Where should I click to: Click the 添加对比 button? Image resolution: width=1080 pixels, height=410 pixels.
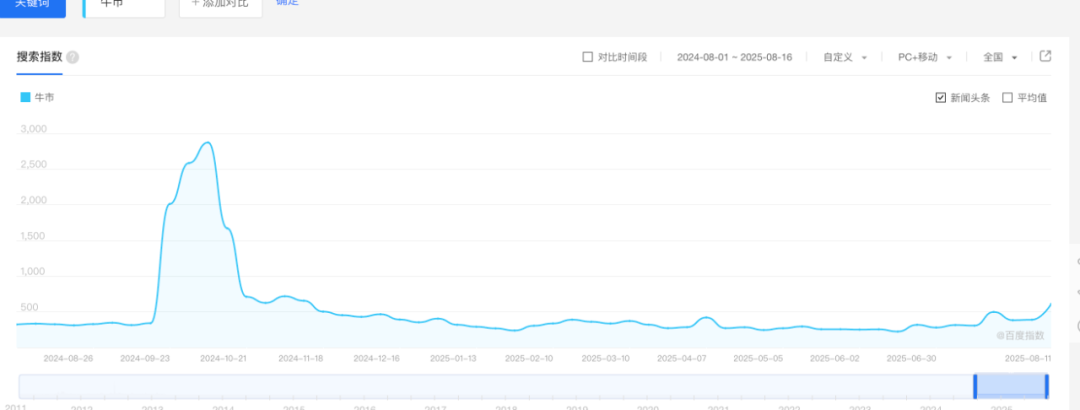point(220,6)
